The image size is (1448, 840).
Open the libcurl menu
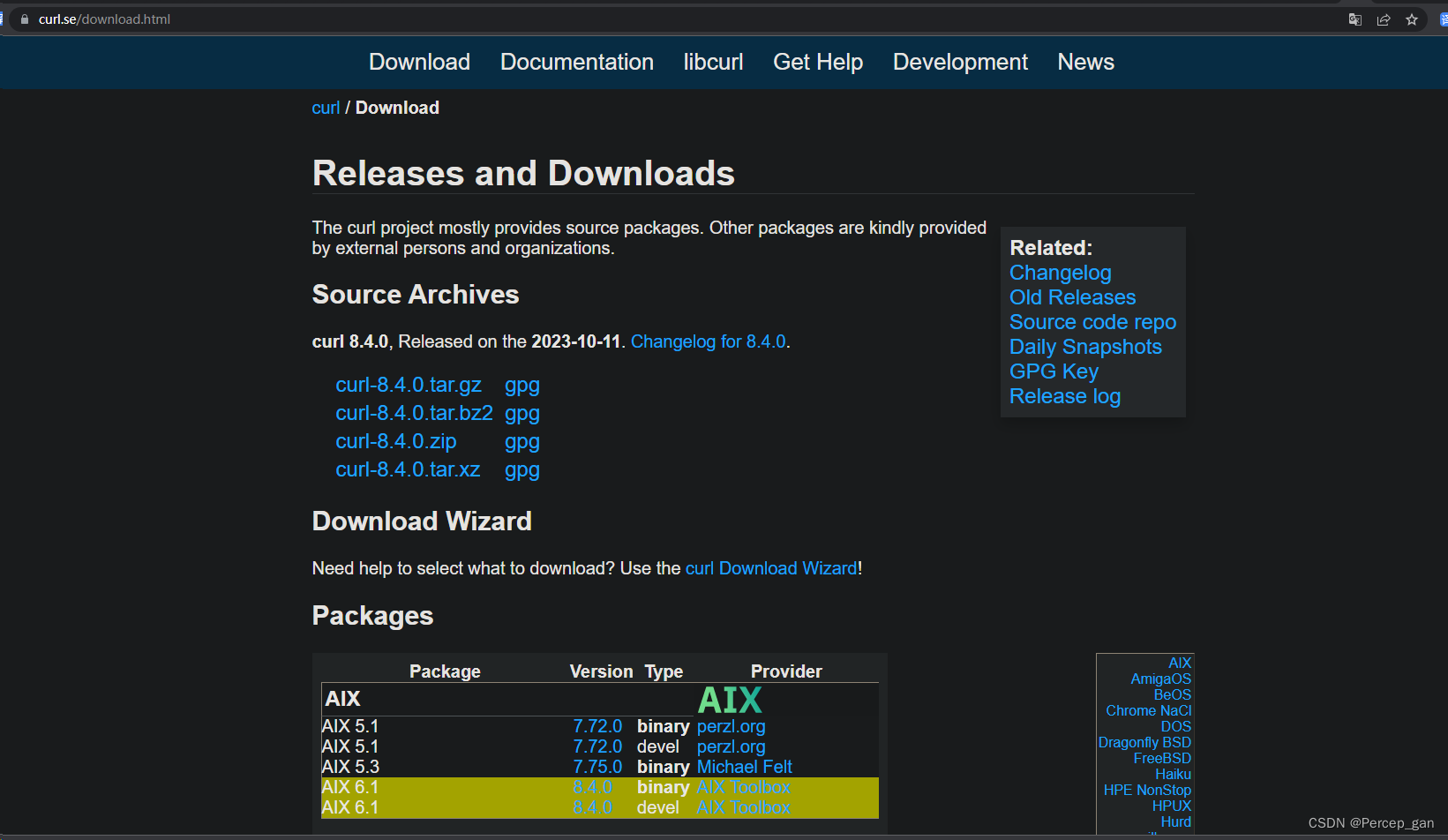click(713, 62)
